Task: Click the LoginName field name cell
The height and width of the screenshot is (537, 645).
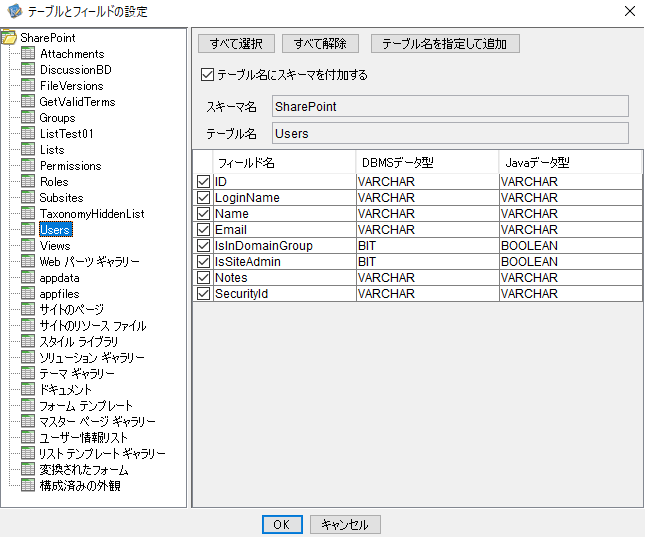Action: pos(284,198)
